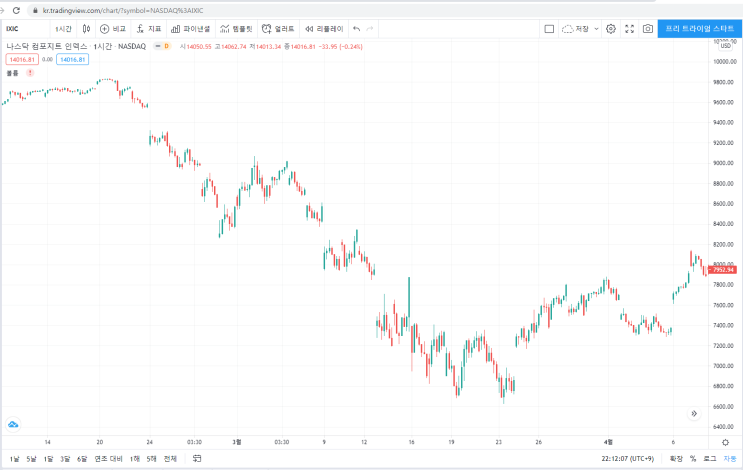Image resolution: width=743 pixels, height=470 pixels.
Task: Toggle the 자동 (auto) scale
Action: tap(730, 458)
